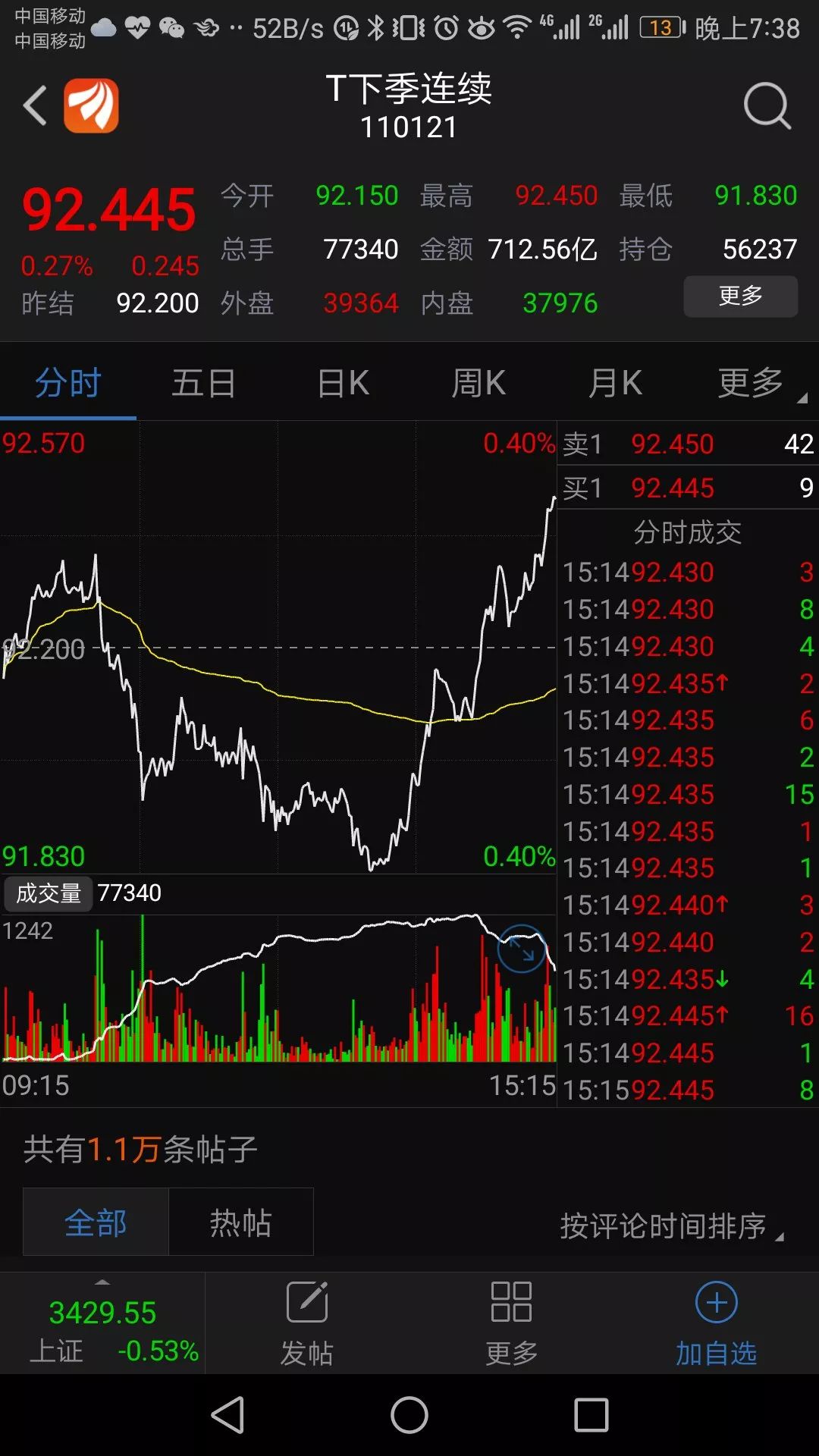The image size is (819, 1456).
Task: Tap the 昨结 92.200 value
Action: click(x=158, y=303)
